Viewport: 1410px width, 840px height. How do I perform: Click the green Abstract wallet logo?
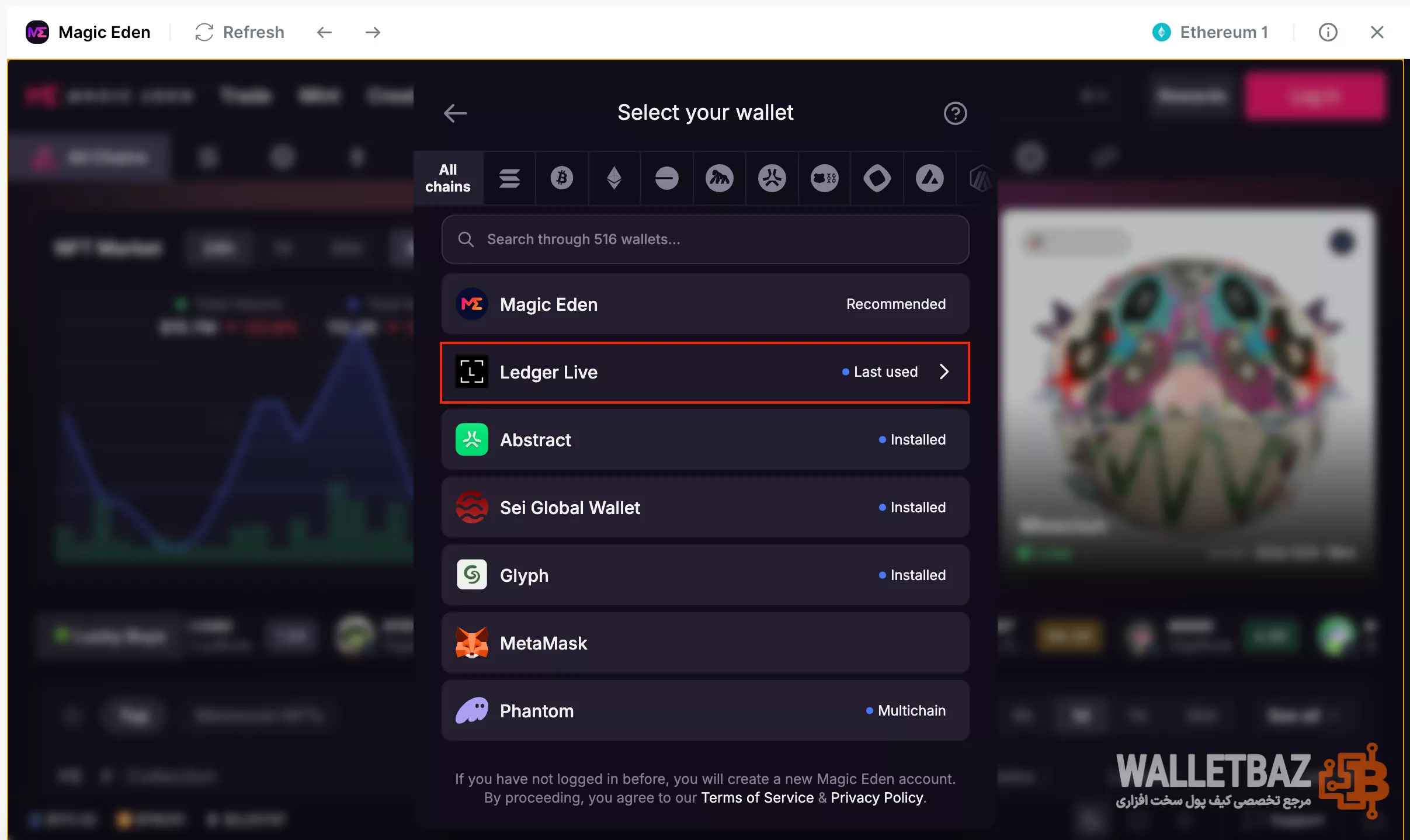[472, 440]
